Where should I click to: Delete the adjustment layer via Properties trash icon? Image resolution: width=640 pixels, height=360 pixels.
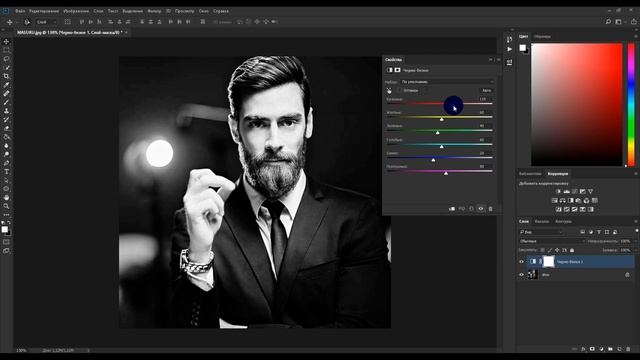pos(491,209)
